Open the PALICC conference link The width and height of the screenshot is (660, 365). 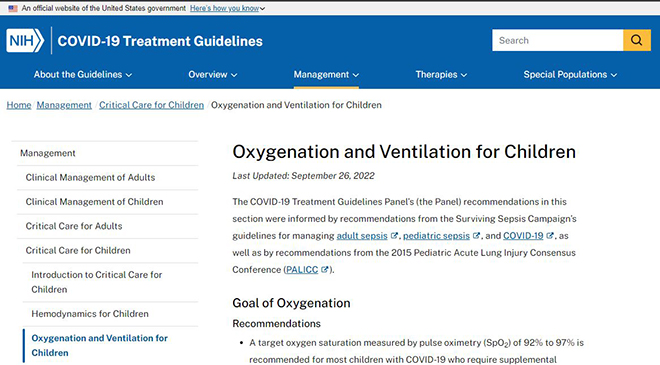(302, 269)
